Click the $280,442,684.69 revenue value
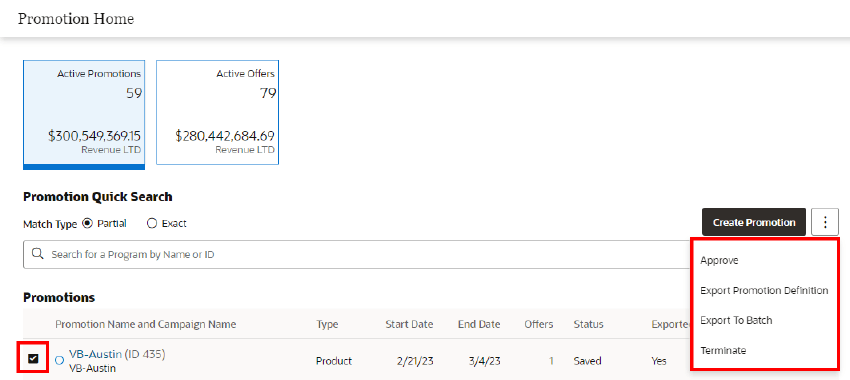Screen dimensions: 850x380 coord(225,136)
